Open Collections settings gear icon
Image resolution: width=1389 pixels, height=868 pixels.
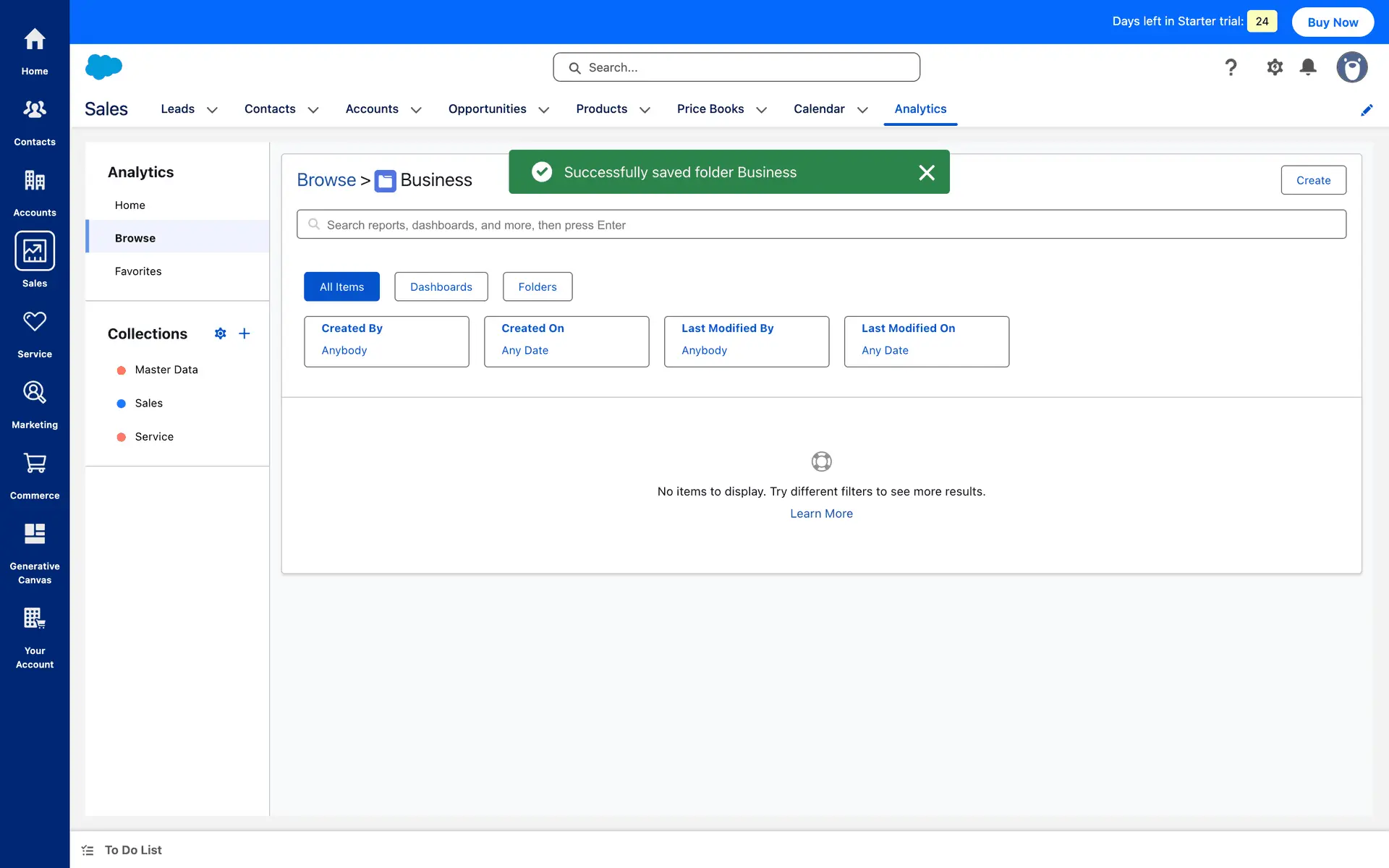[x=221, y=333]
